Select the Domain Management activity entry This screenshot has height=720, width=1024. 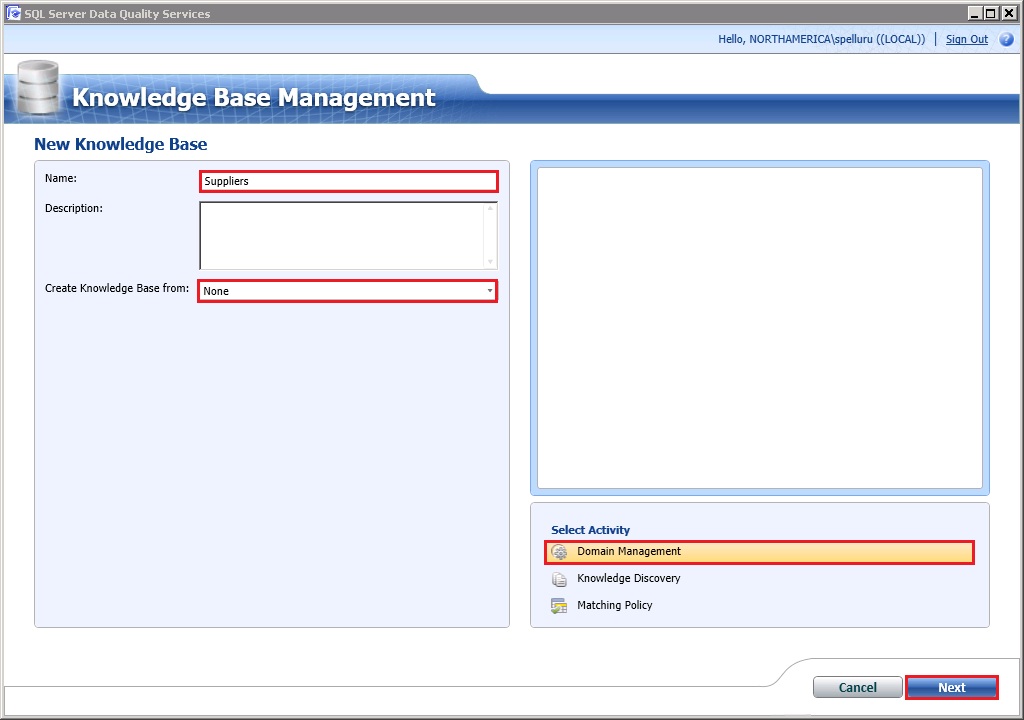click(x=630, y=551)
